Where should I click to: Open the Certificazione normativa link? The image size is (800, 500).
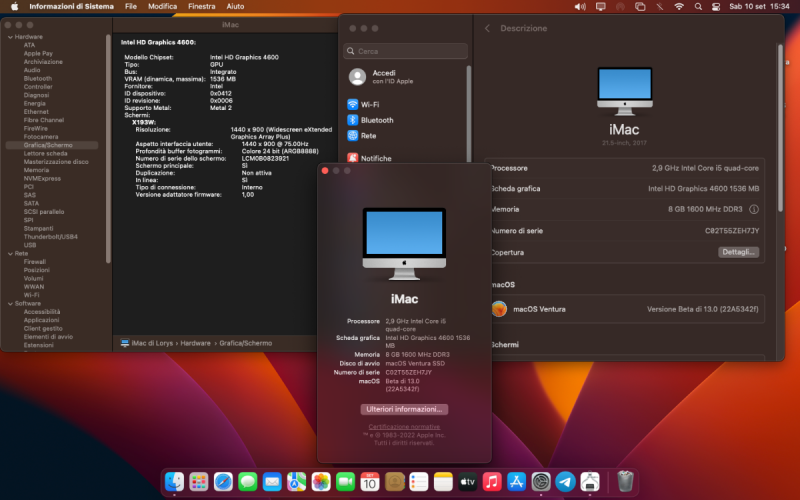click(x=404, y=427)
